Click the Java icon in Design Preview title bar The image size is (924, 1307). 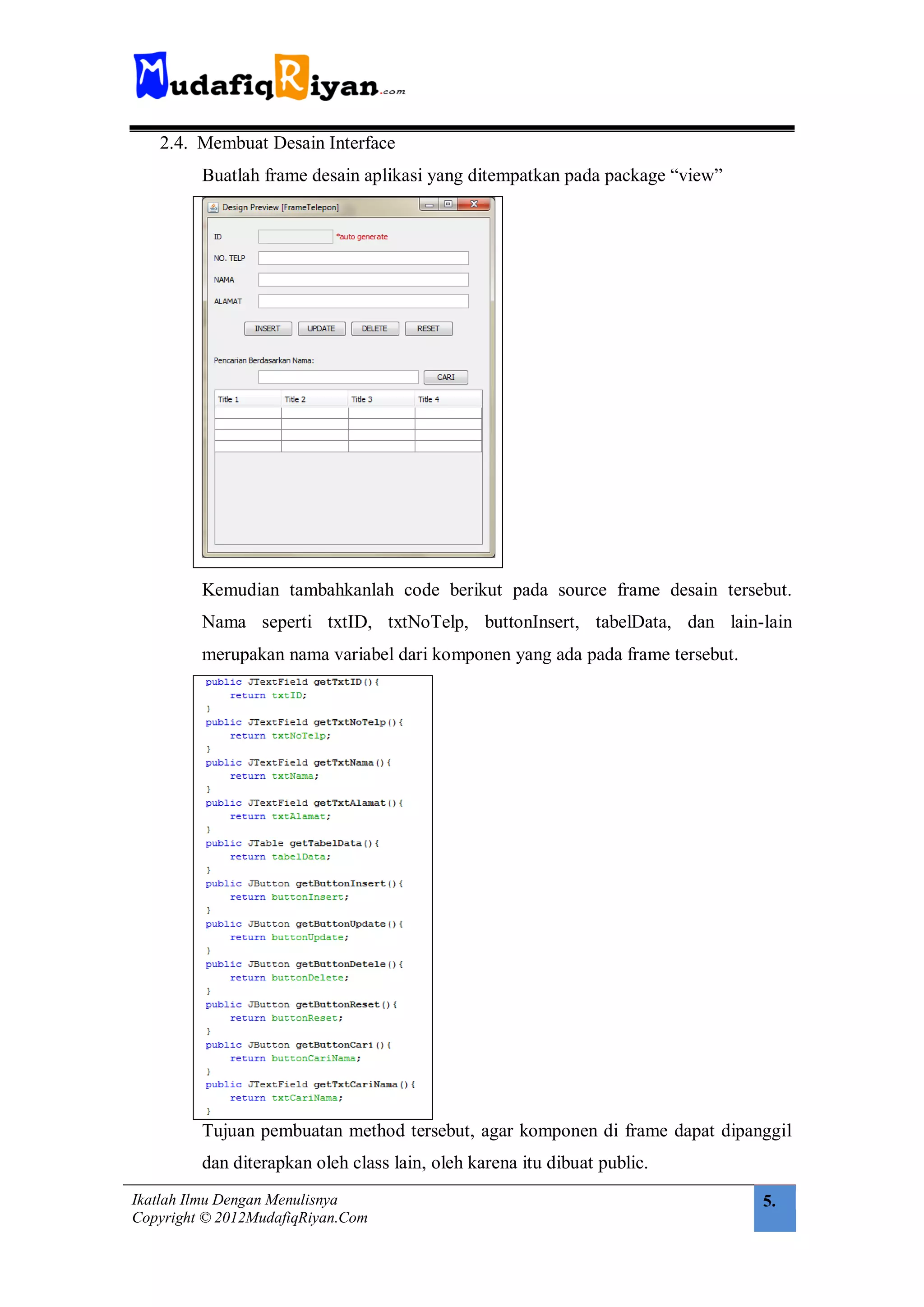[213, 208]
